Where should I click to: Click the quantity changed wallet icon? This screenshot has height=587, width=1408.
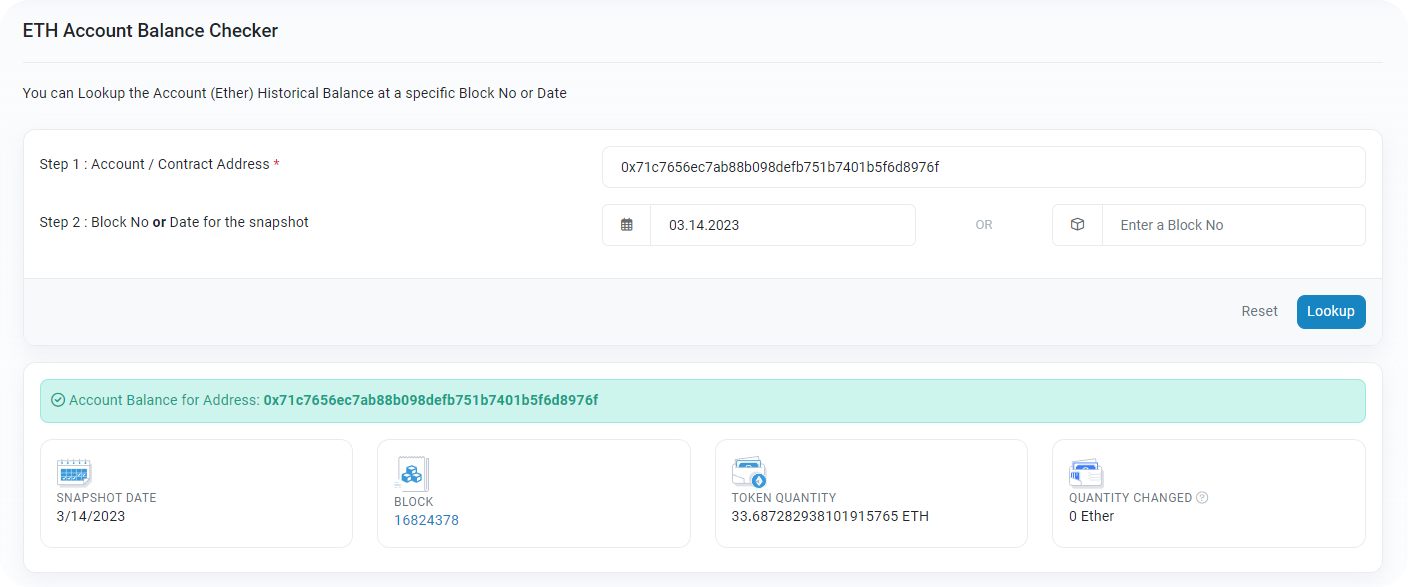click(1086, 472)
